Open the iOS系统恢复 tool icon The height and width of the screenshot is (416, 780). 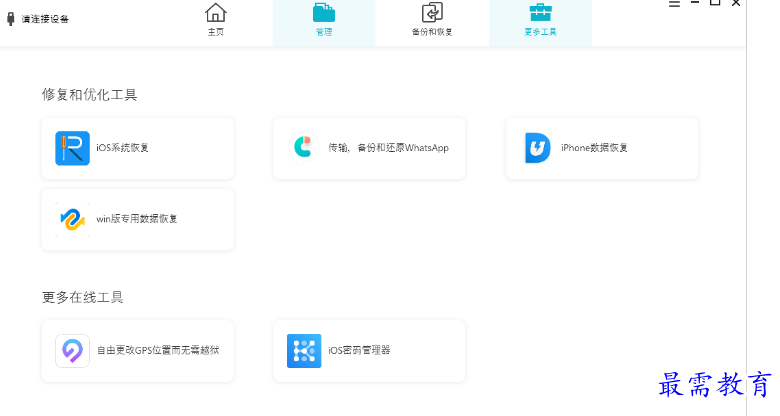coord(72,148)
